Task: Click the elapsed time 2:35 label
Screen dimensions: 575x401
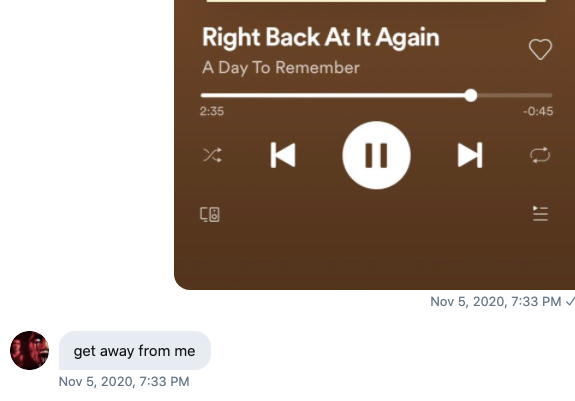Action: [x=212, y=111]
